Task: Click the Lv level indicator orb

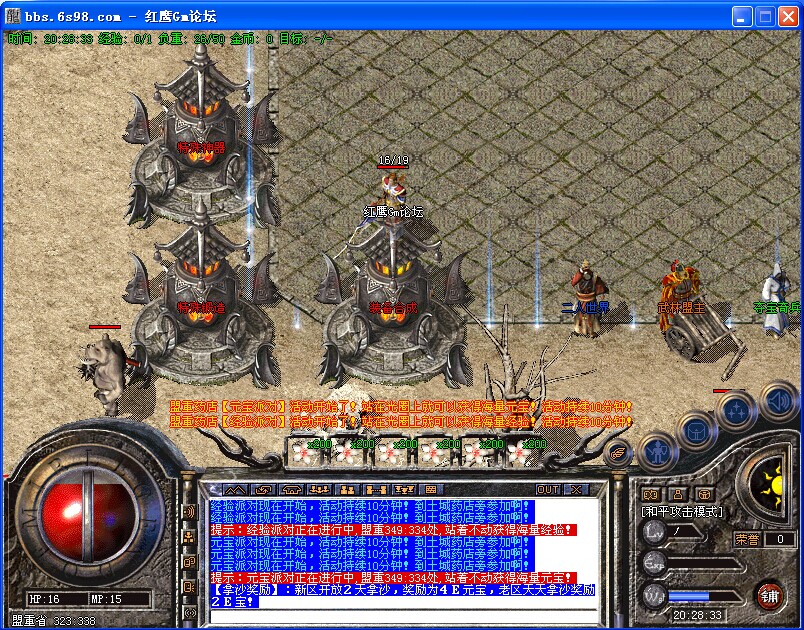Action: [x=655, y=532]
